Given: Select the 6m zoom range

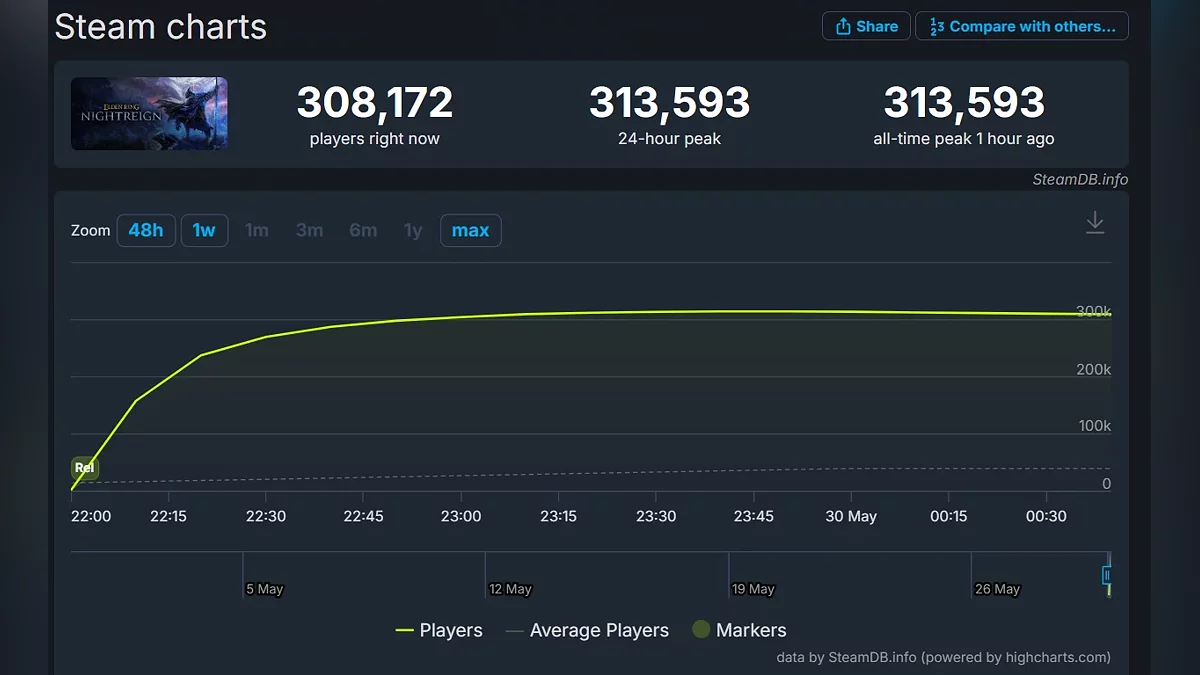Looking at the screenshot, I should (x=363, y=230).
